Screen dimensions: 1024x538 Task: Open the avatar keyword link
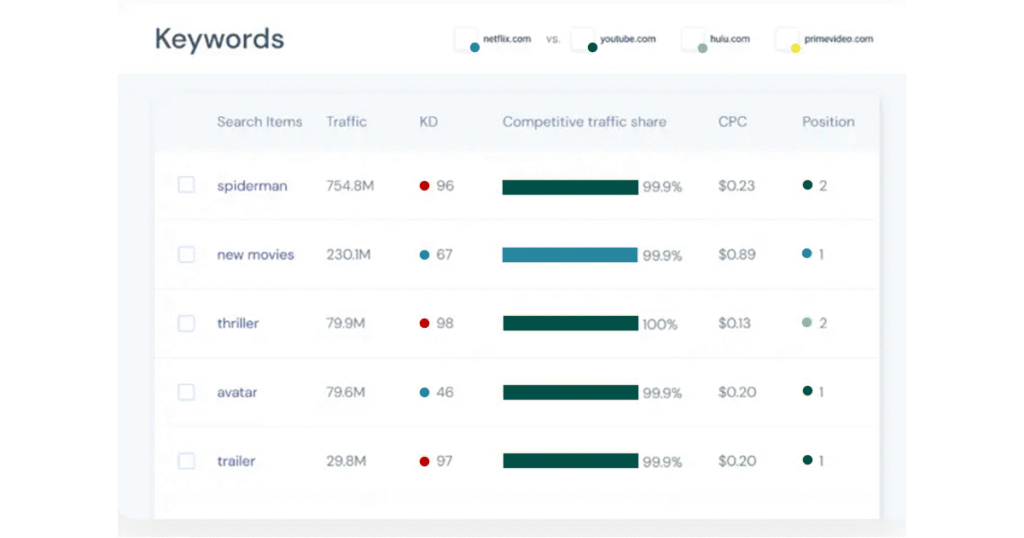(237, 392)
